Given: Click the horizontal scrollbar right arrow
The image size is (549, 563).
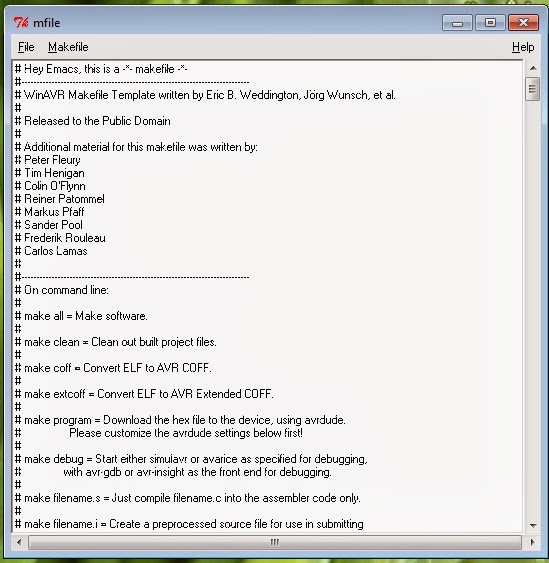Looking at the screenshot, I should pyautogui.click(x=532, y=542).
